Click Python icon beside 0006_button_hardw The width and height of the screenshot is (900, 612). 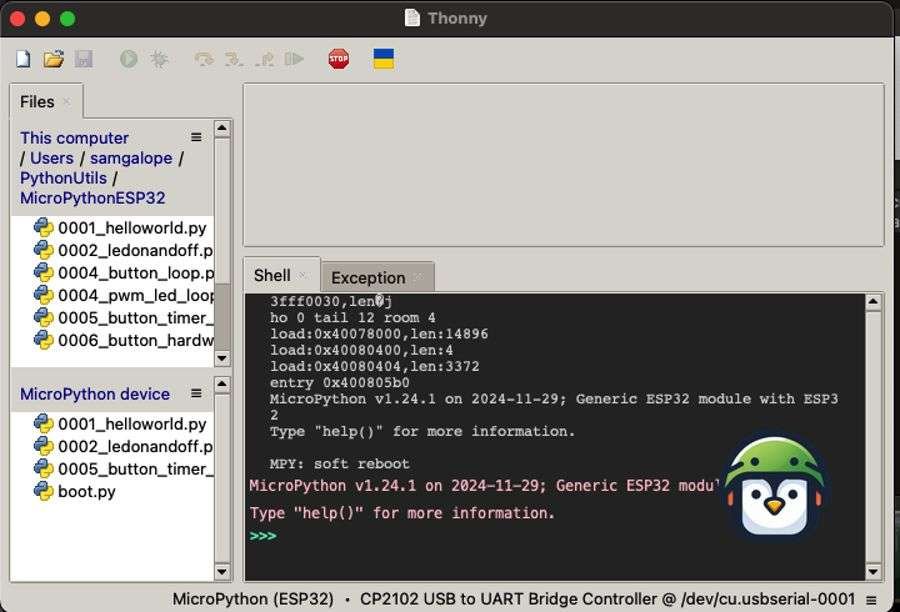[44, 340]
